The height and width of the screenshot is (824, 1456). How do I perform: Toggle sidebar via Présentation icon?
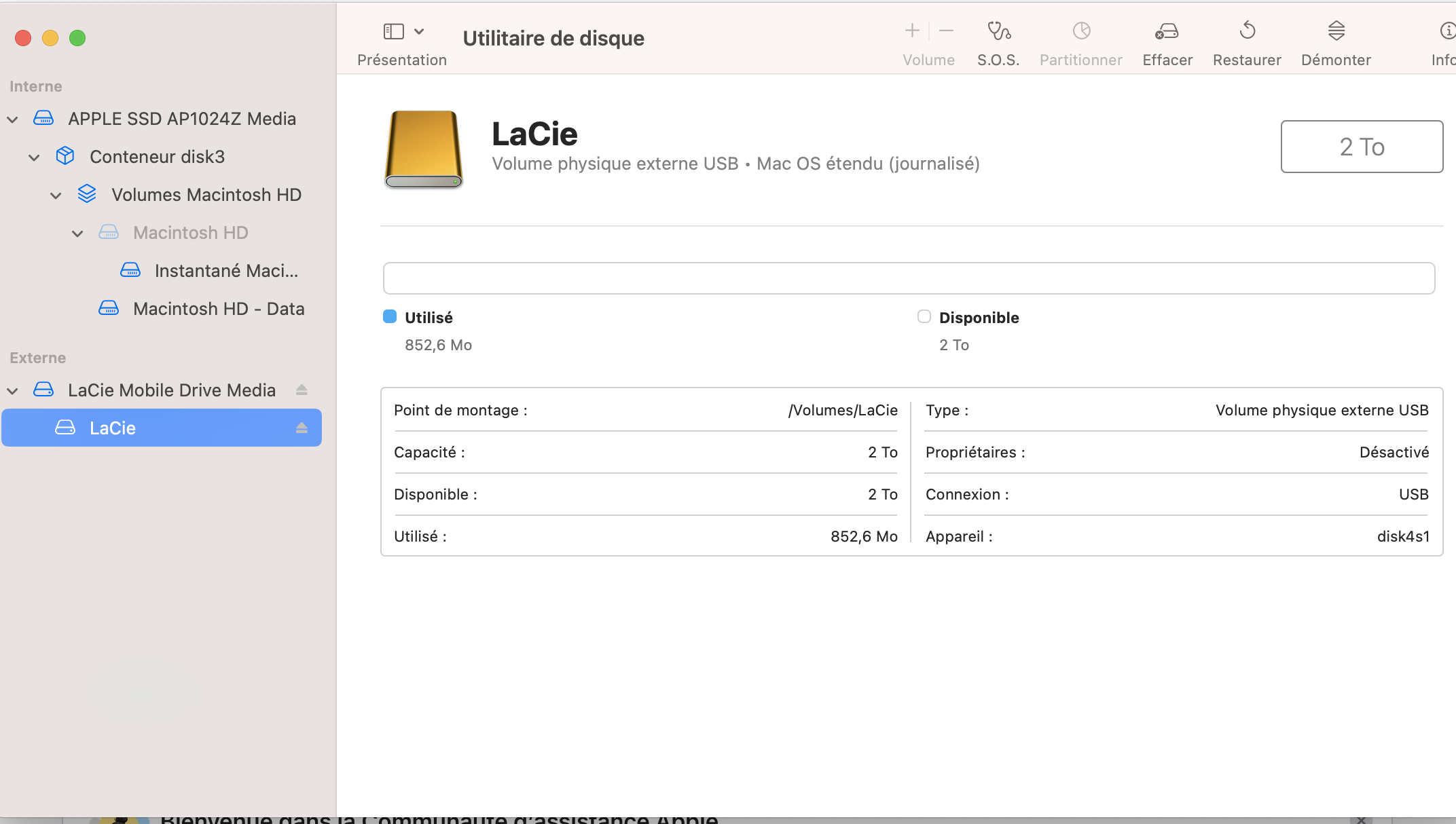coord(394,31)
